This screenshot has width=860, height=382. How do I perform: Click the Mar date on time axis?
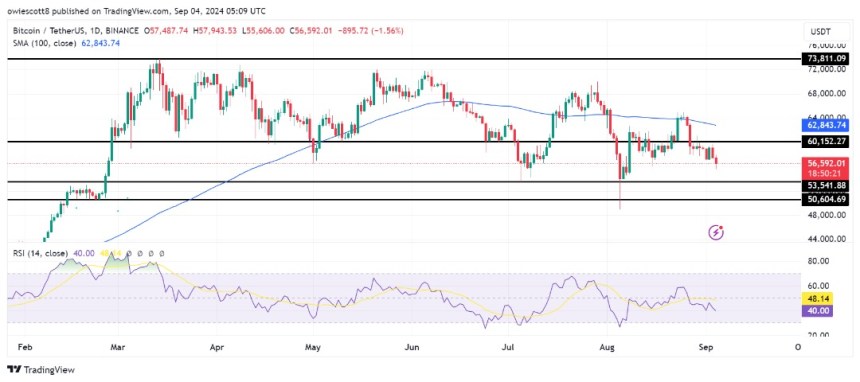118,347
